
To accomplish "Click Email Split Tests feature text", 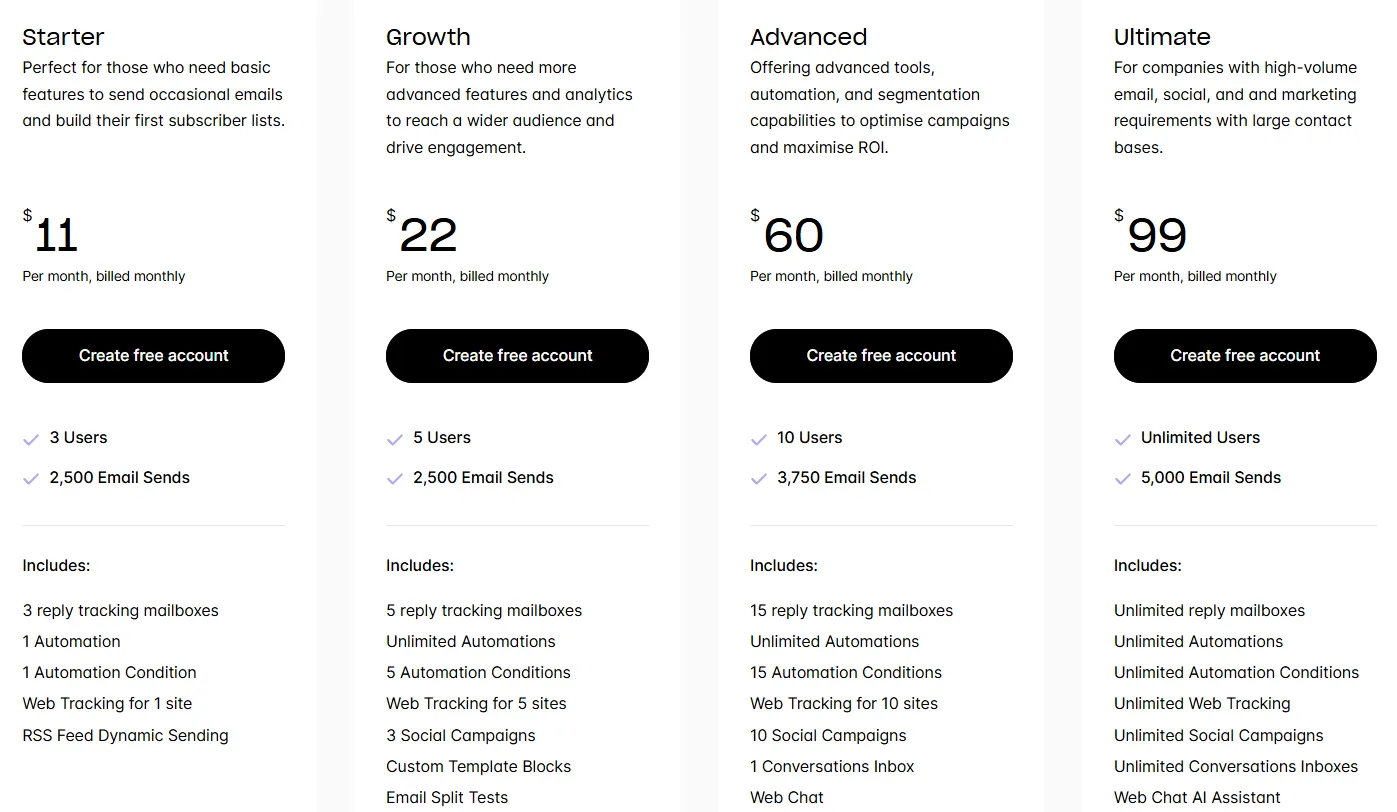I will [x=447, y=797].
